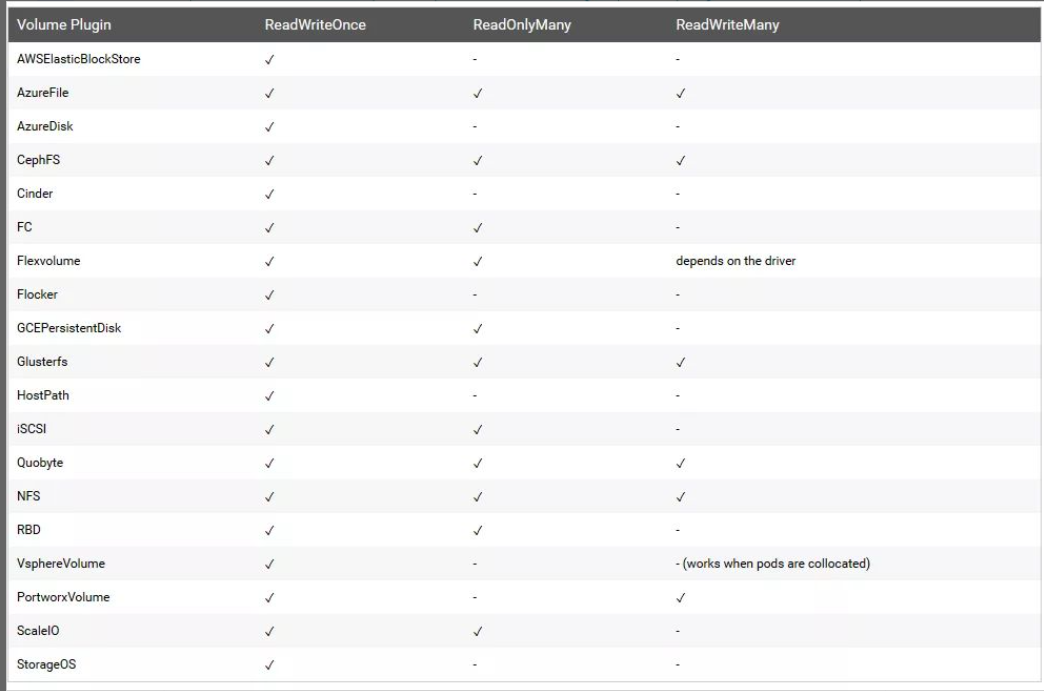1044x691 pixels.
Task: Select the Cinder plugin name
Action: tap(35, 193)
